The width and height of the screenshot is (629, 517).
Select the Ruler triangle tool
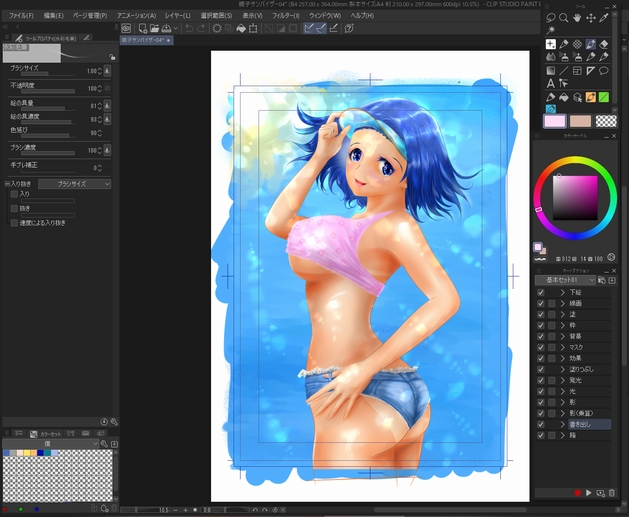(x=590, y=71)
